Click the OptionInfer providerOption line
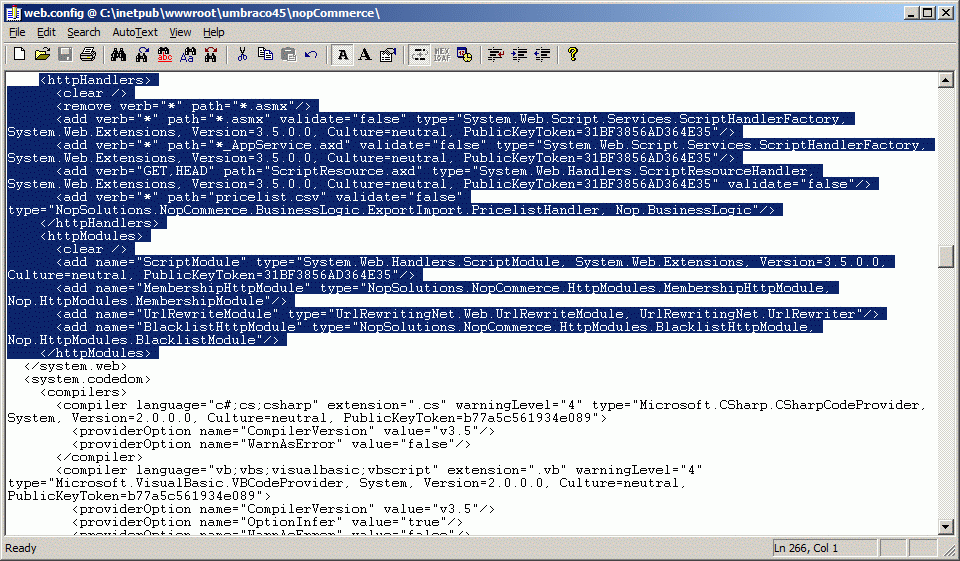 268,522
